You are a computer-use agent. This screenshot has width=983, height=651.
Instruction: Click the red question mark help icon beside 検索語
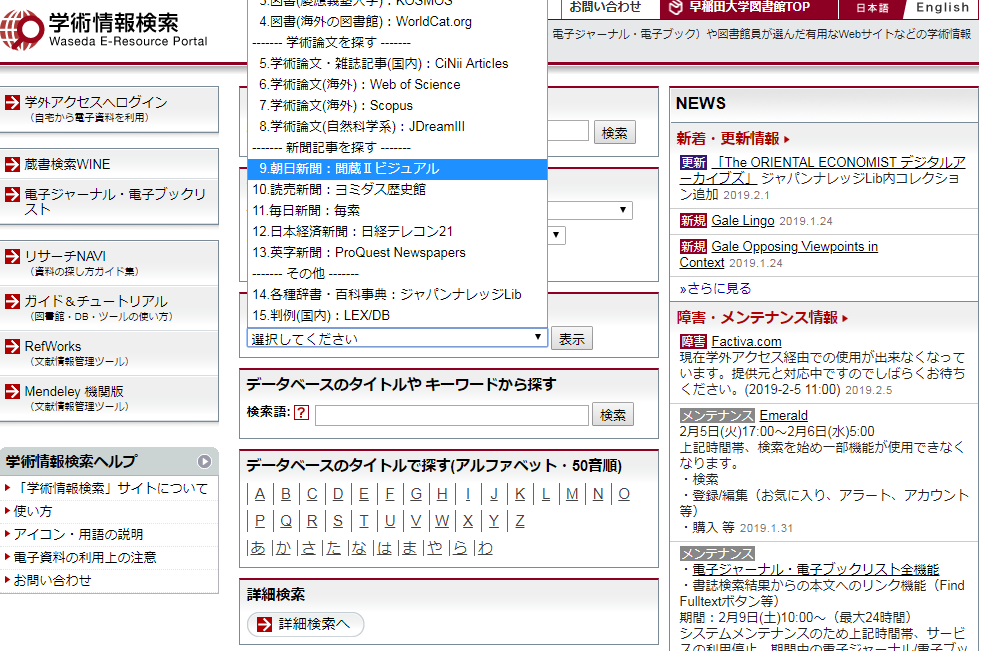(302, 412)
